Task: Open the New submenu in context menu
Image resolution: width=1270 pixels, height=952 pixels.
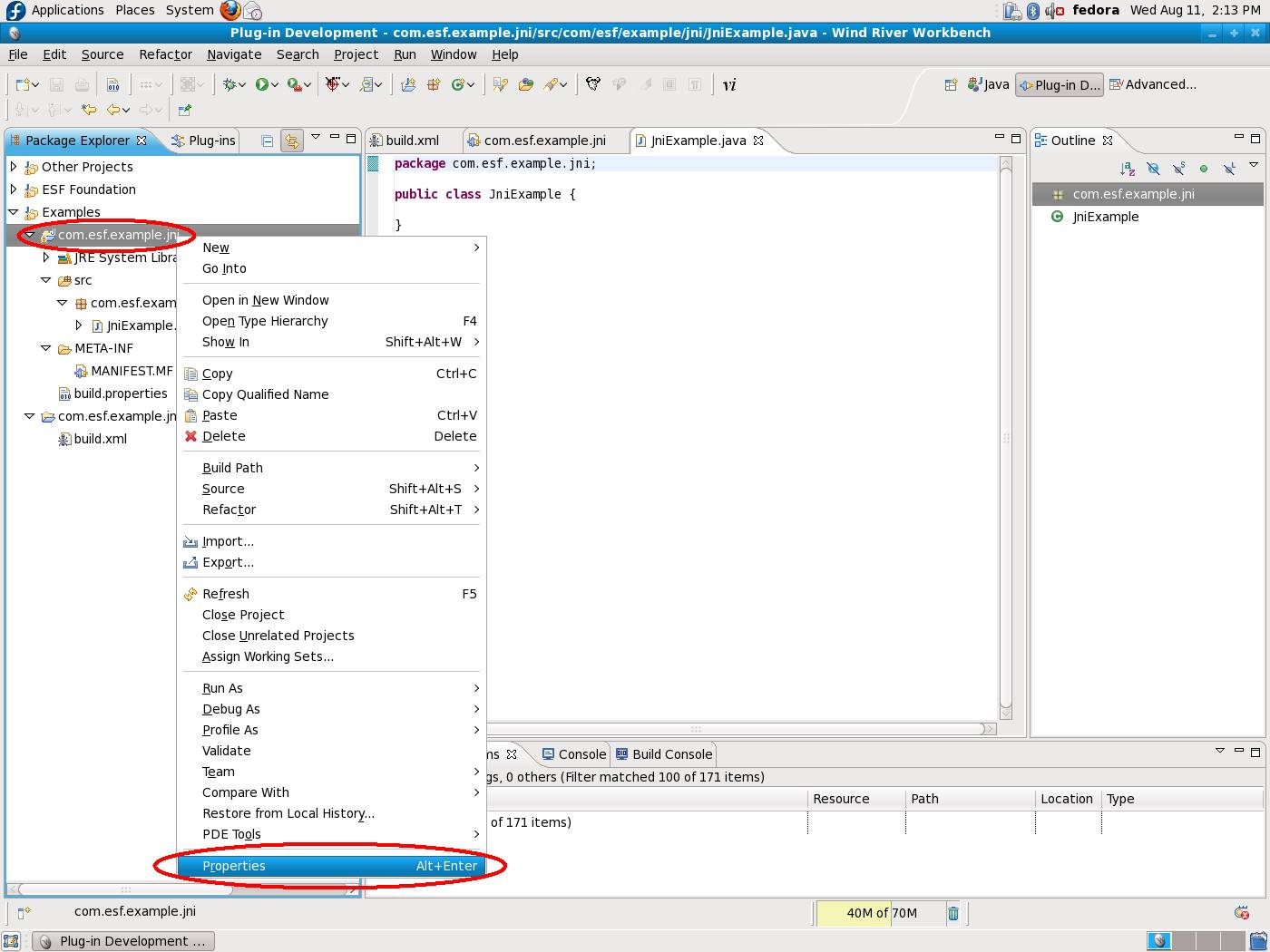Action: tap(332, 248)
